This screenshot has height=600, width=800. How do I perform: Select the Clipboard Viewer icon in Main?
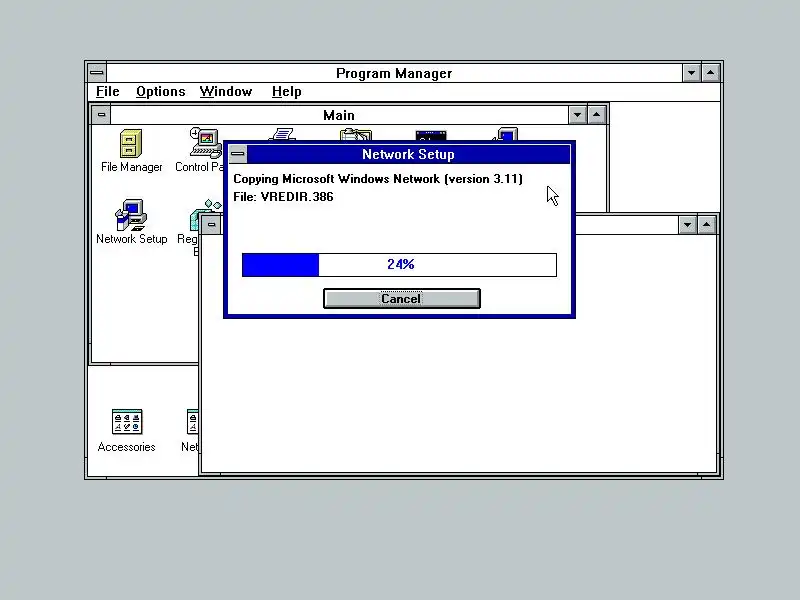[x=356, y=135]
